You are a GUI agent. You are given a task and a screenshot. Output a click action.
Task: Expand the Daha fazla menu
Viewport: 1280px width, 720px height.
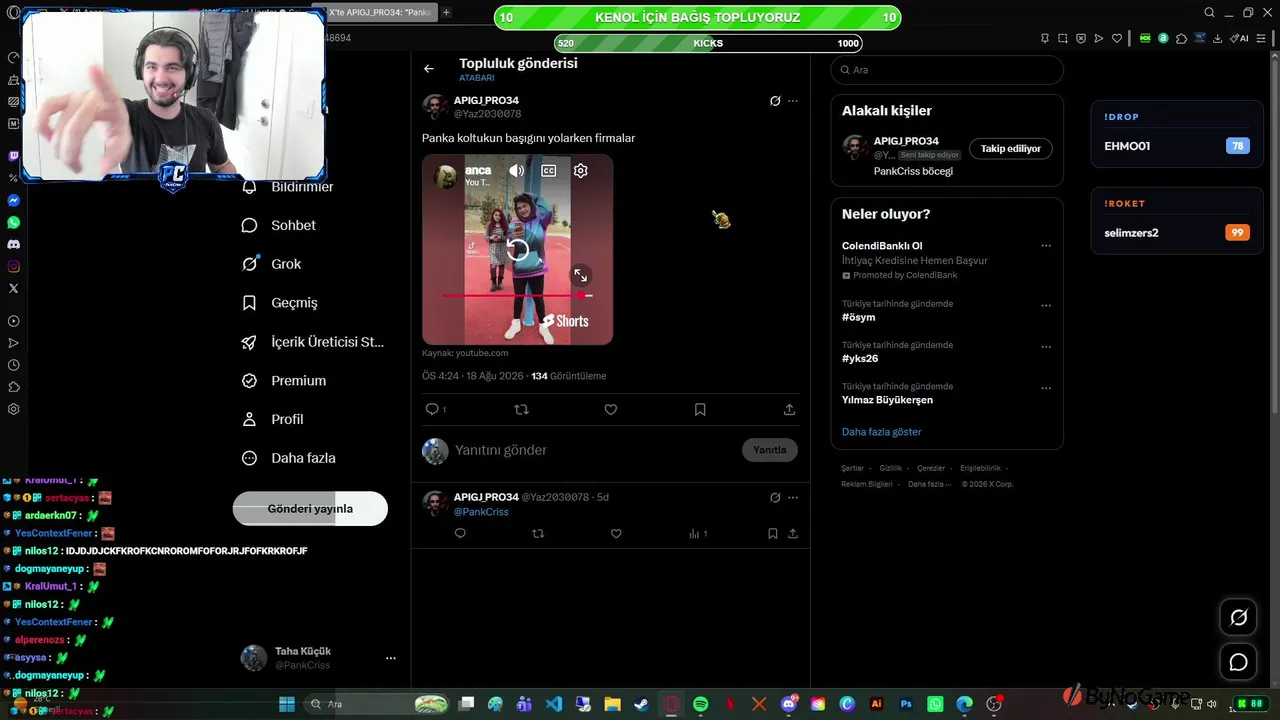pos(289,458)
